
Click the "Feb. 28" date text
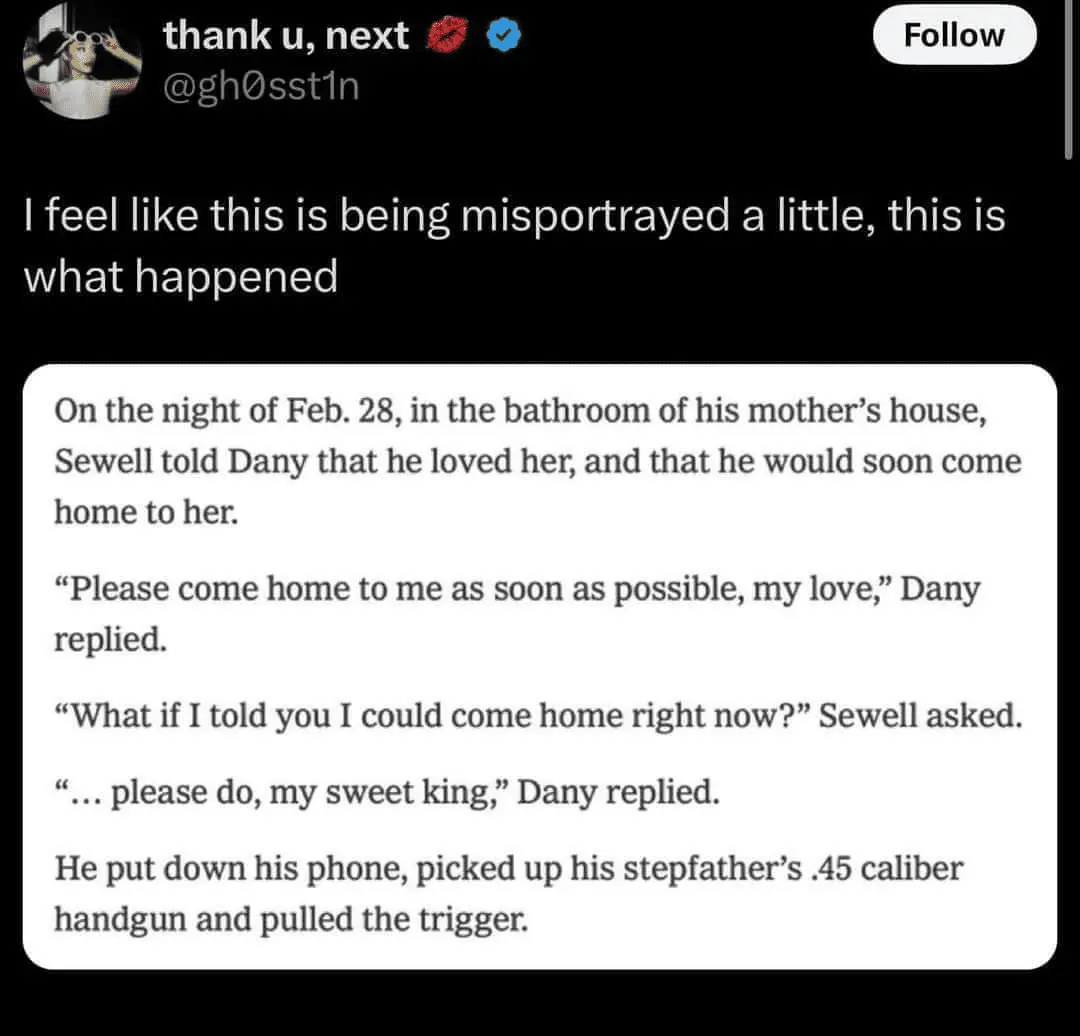point(342,411)
